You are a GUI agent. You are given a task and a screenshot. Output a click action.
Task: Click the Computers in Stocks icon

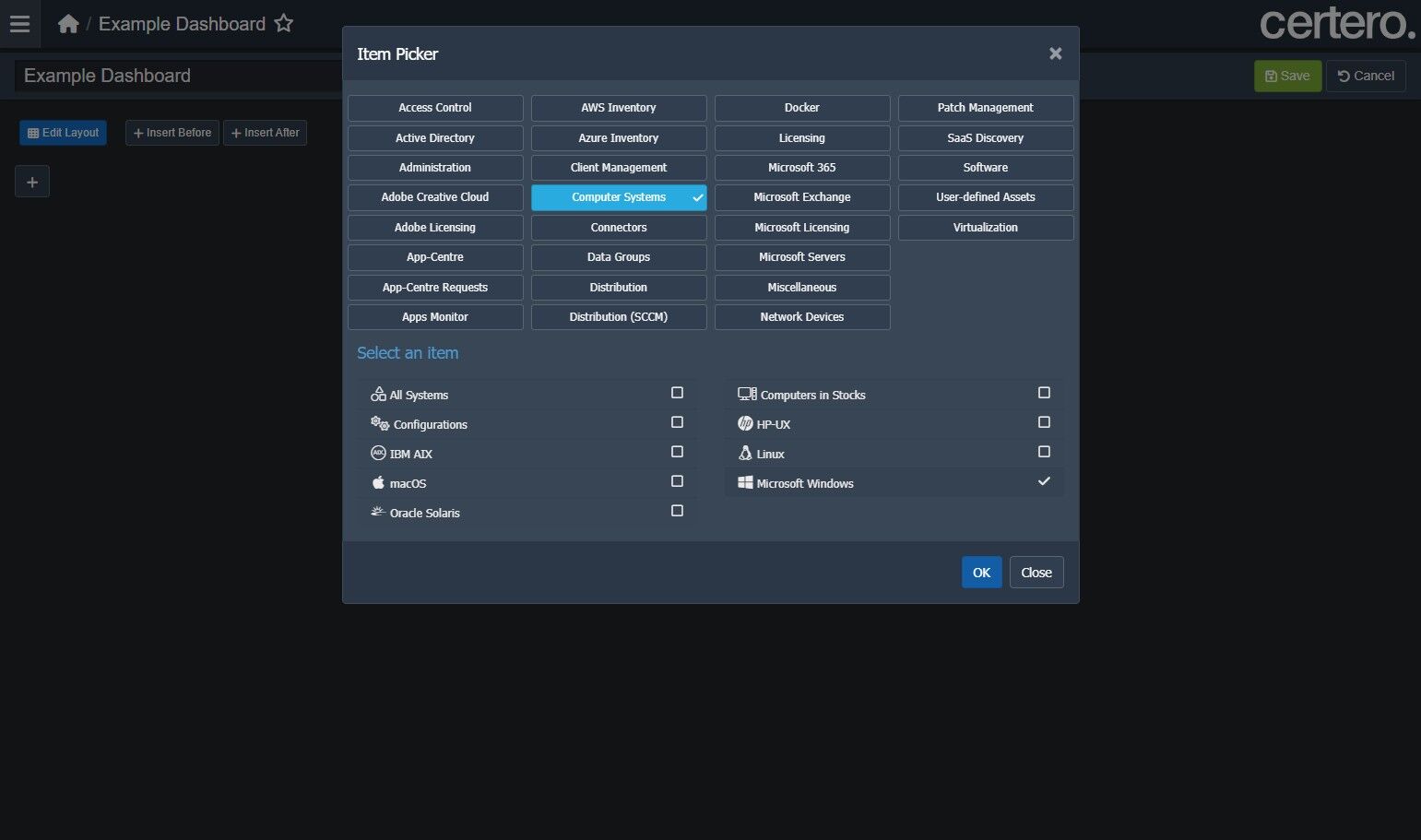[747, 395]
